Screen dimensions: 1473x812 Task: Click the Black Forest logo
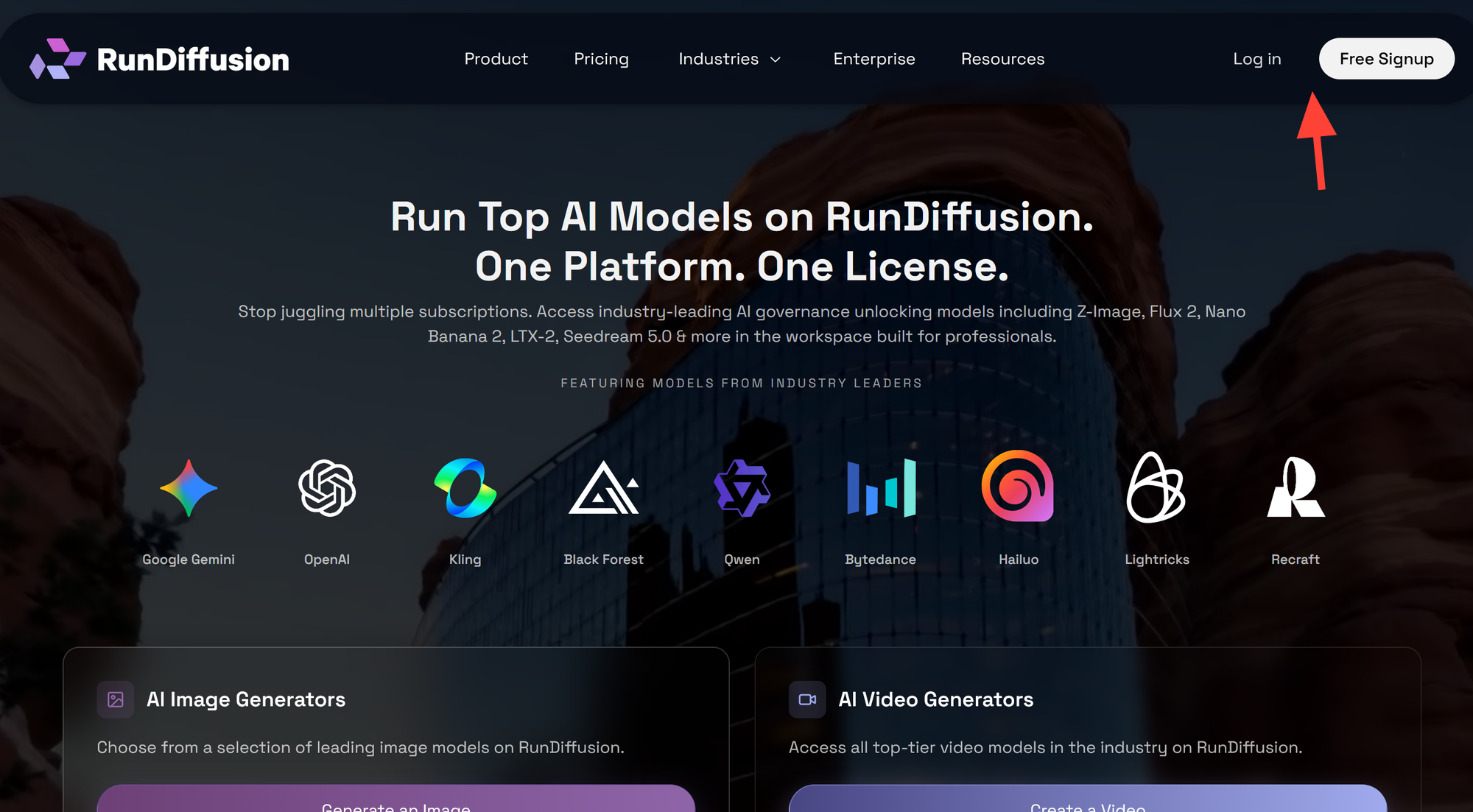[x=603, y=487]
